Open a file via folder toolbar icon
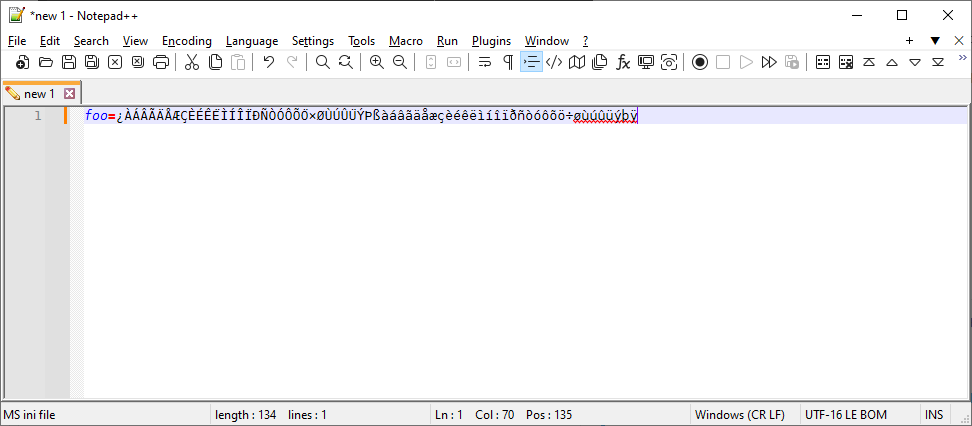 coord(45,62)
